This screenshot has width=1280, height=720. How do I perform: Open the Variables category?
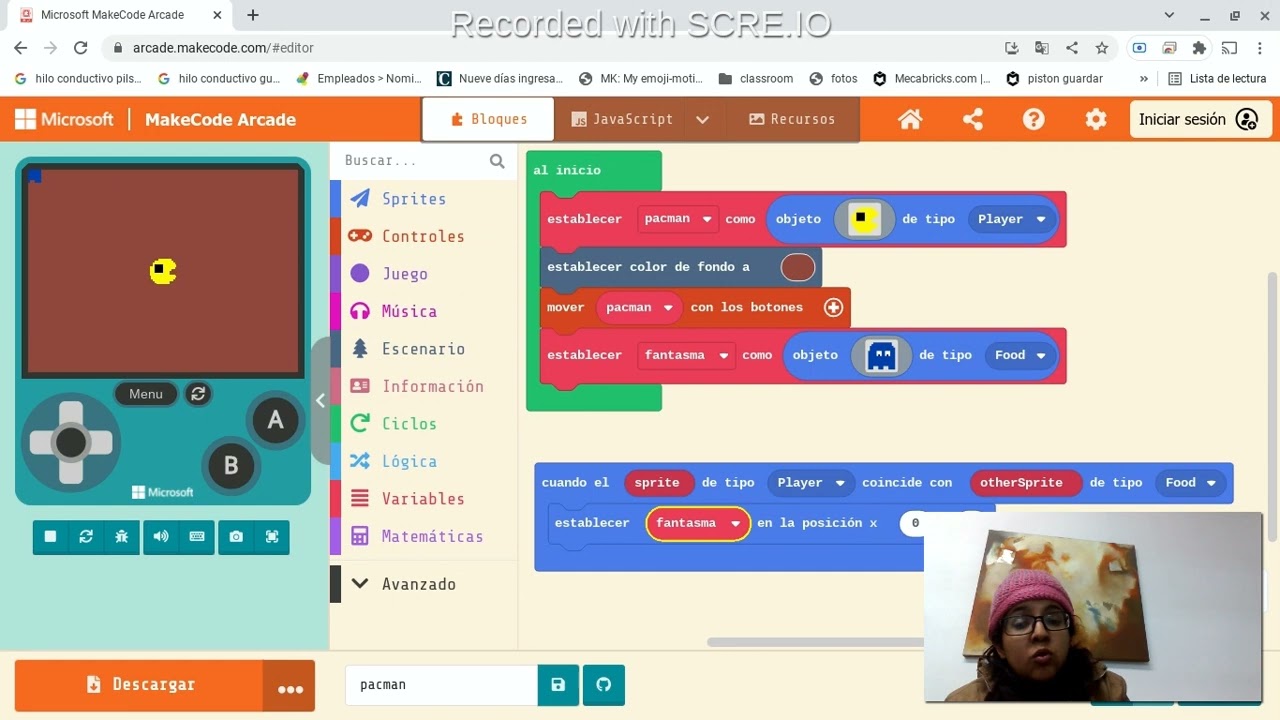point(422,499)
